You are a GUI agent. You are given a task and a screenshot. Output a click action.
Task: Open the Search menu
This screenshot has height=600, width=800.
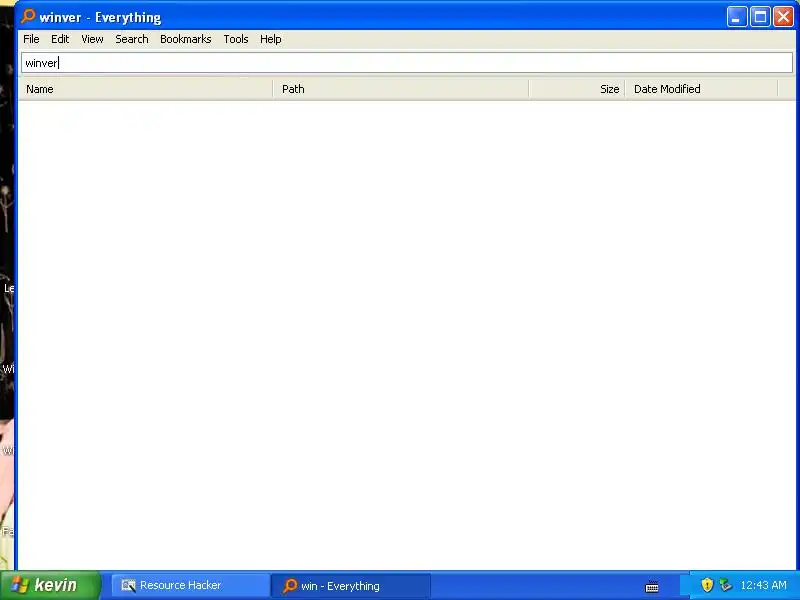pos(132,39)
